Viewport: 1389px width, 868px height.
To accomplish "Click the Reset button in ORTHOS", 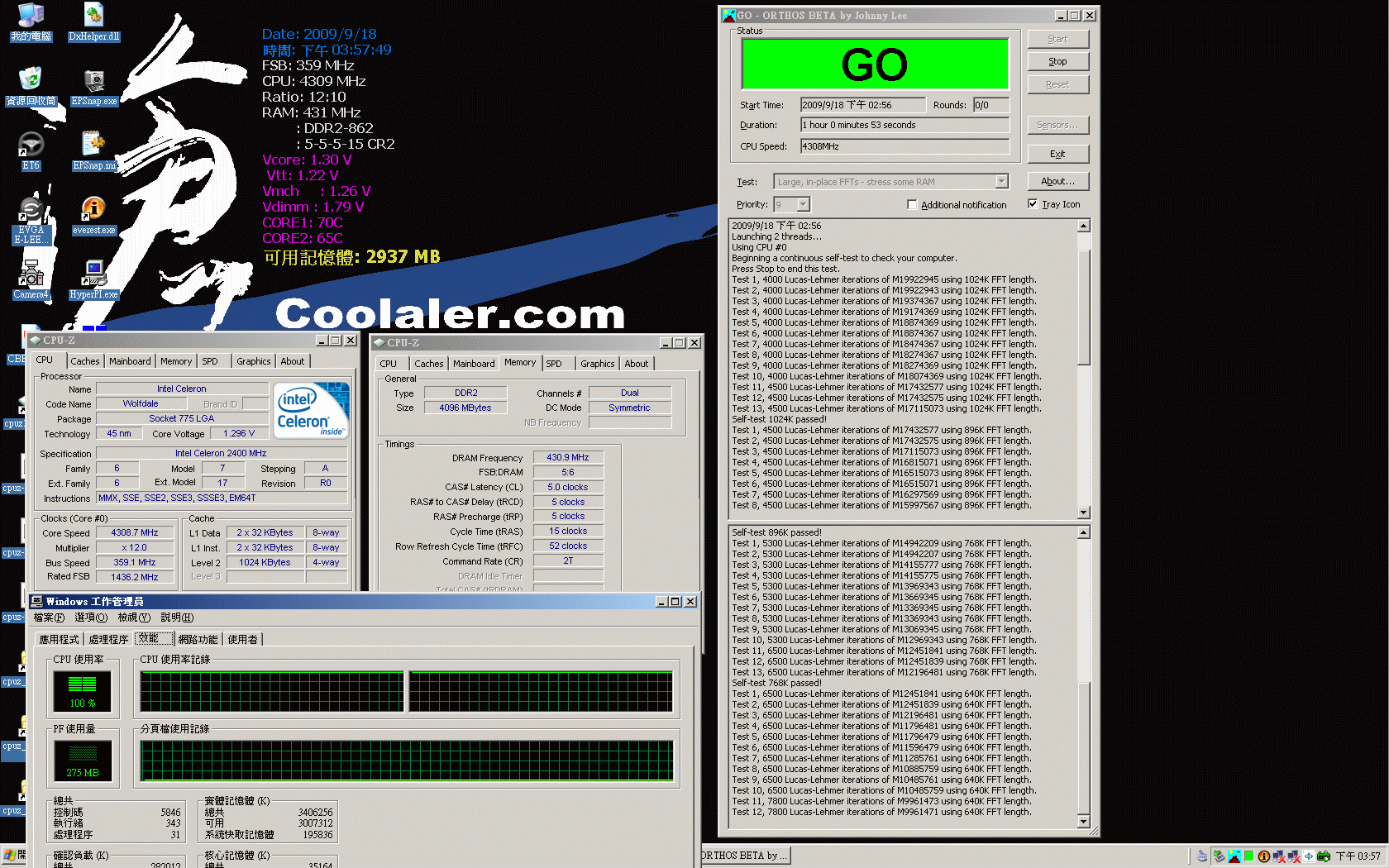I will pos(1057,84).
